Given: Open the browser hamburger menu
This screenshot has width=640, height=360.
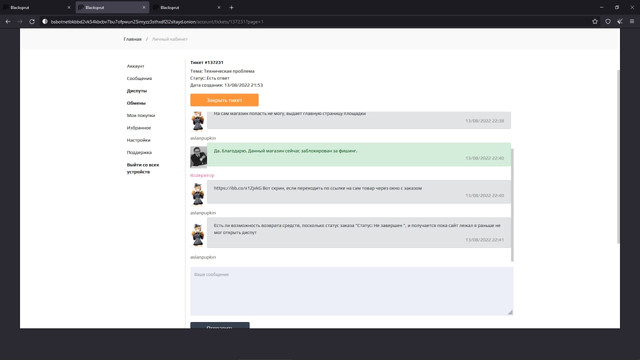Looking at the screenshot, I should coord(632,22).
